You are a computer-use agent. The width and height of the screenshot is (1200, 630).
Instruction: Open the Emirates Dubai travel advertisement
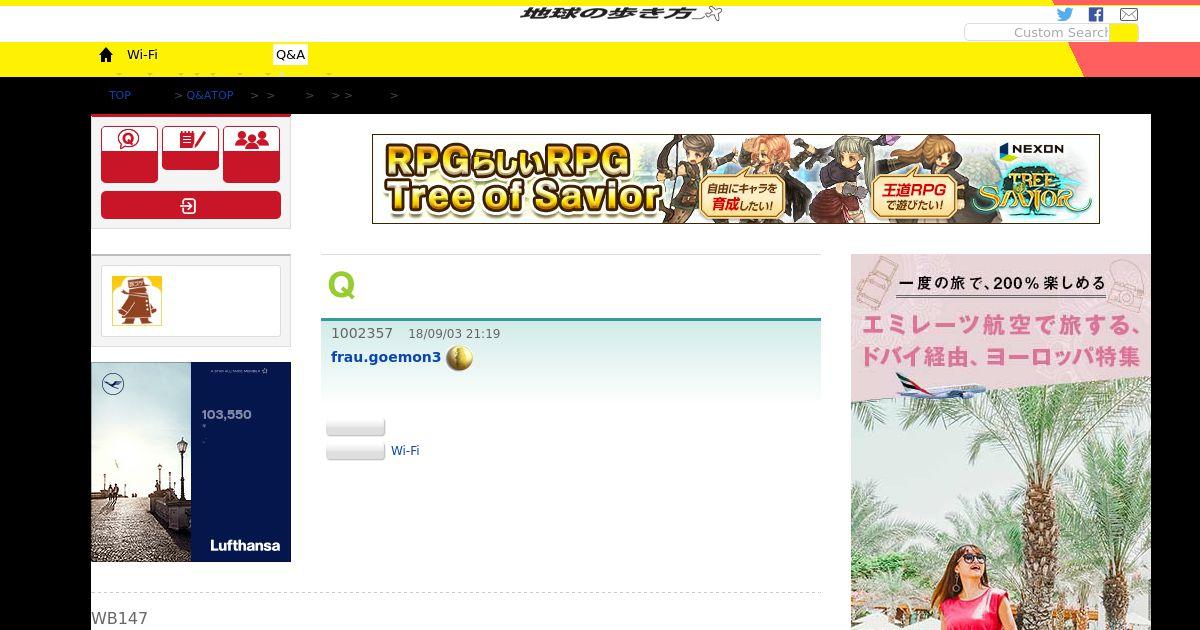pyautogui.click(x=1001, y=442)
